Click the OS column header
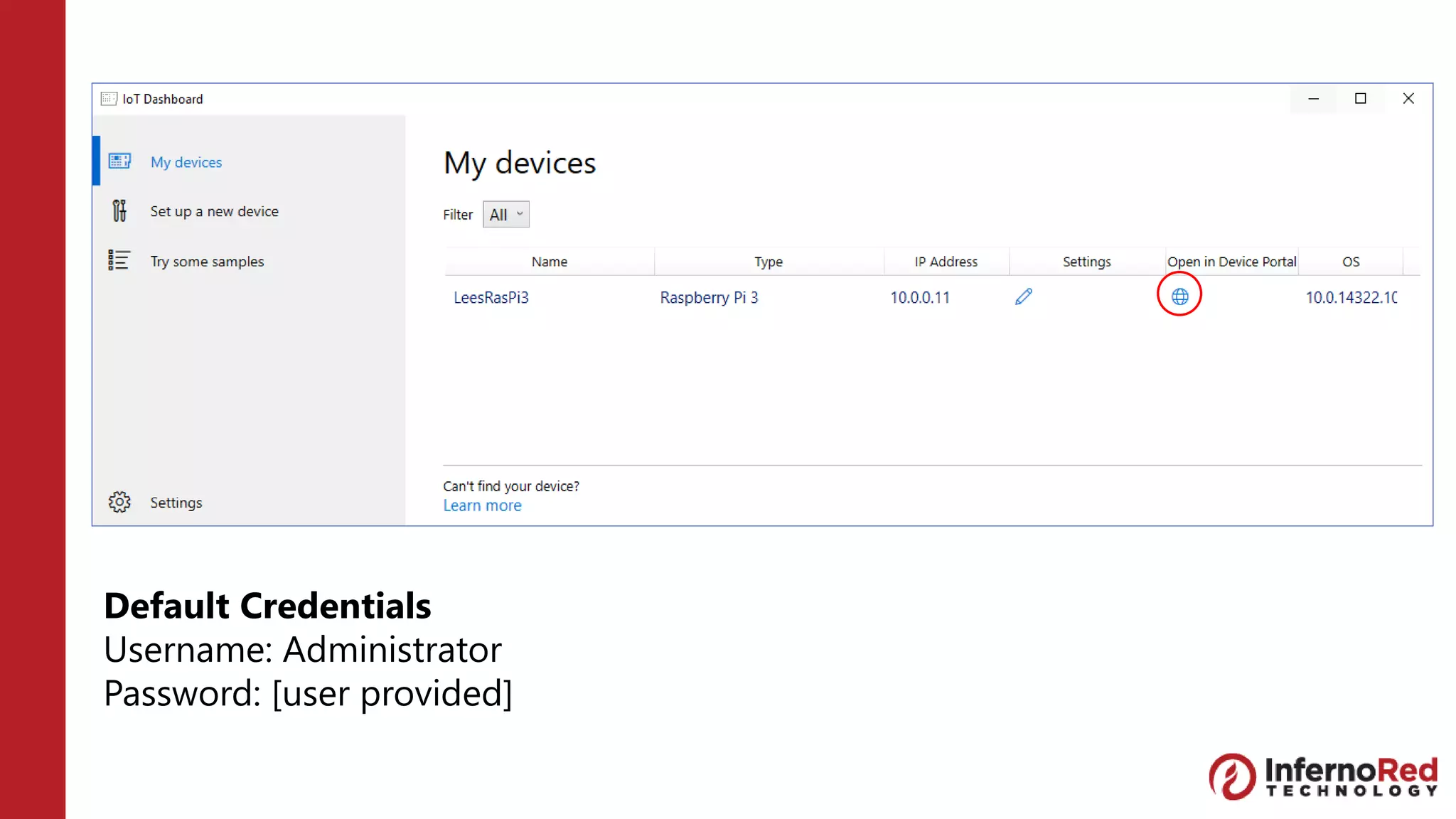 click(x=1350, y=262)
